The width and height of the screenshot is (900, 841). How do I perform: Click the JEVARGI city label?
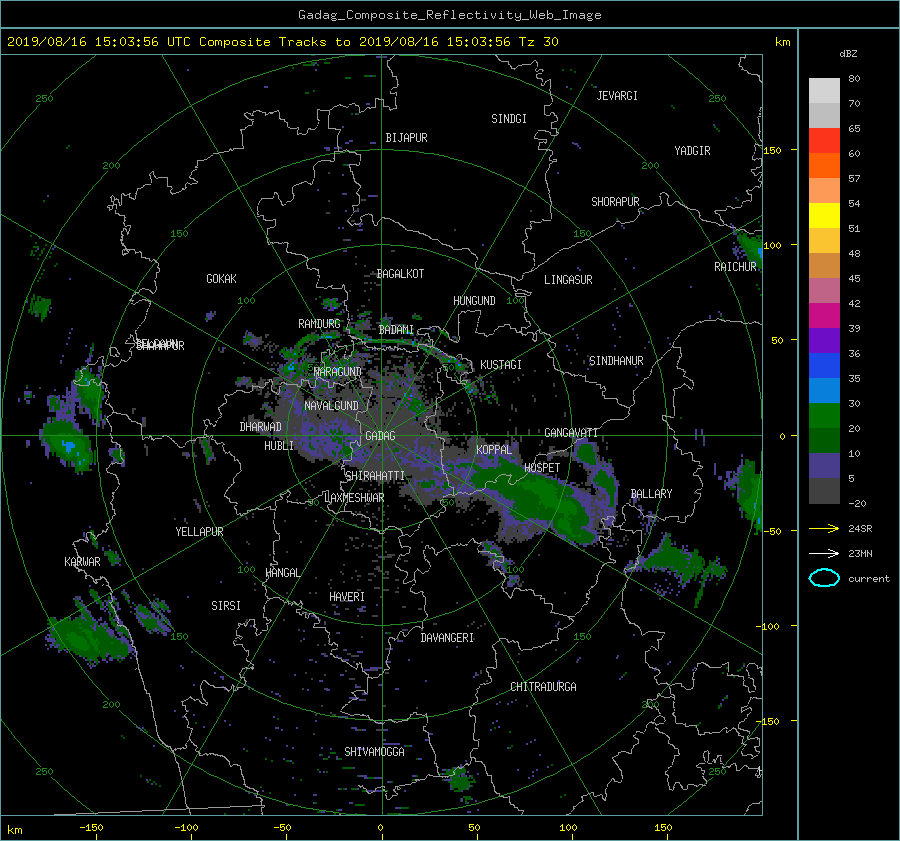pos(617,96)
